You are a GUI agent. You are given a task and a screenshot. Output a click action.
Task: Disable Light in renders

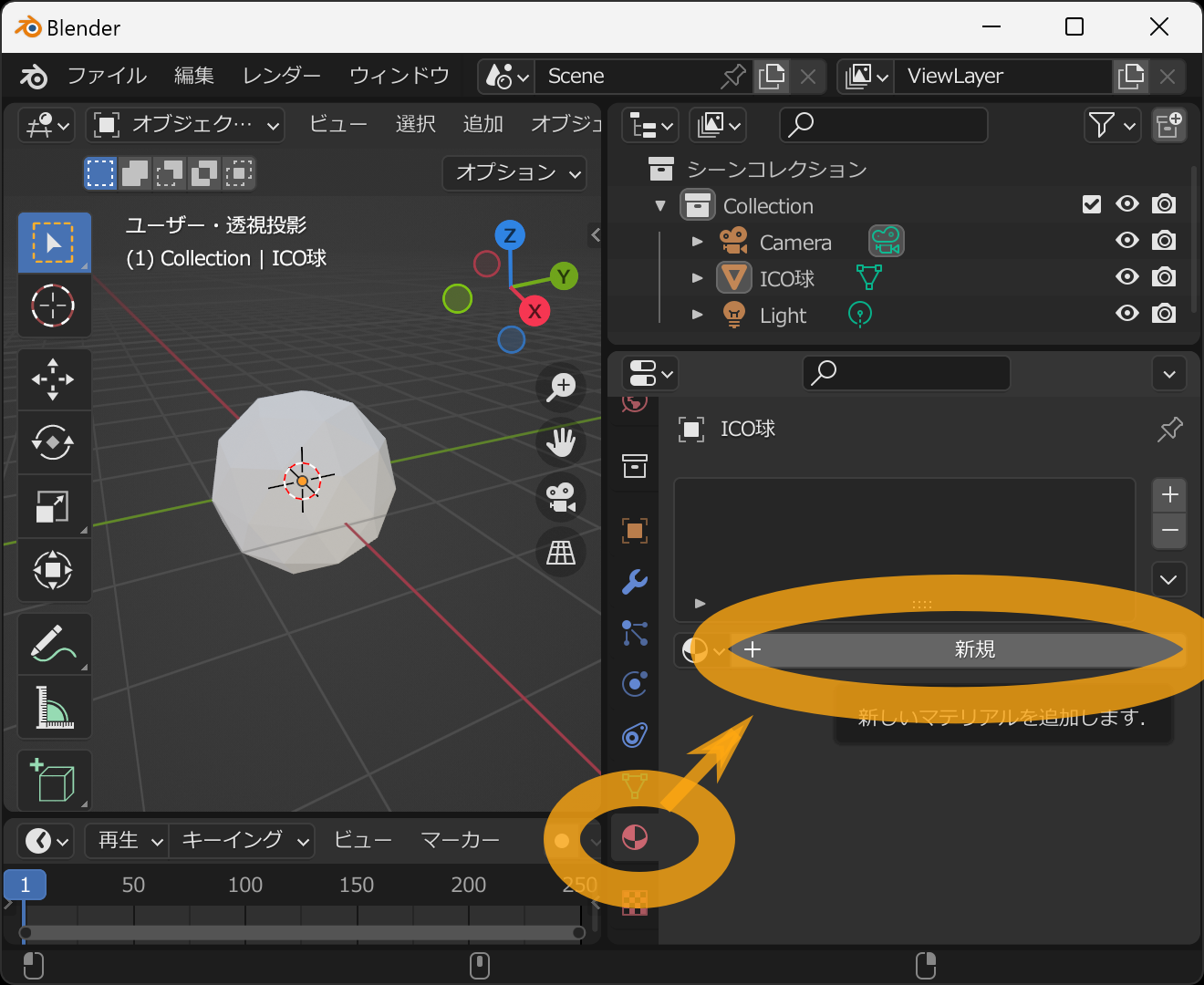[1164, 314]
